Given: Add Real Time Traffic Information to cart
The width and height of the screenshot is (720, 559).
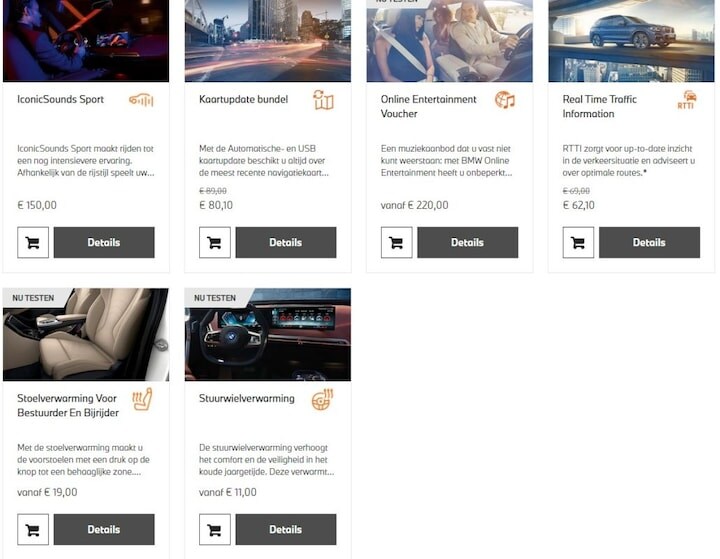Looking at the screenshot, I should [x=578, y=242].
